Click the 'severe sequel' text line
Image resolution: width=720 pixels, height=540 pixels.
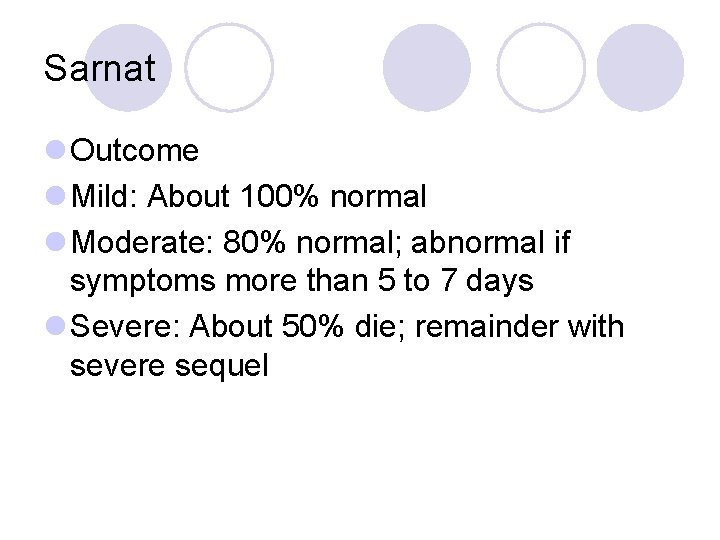coord(169,366)
